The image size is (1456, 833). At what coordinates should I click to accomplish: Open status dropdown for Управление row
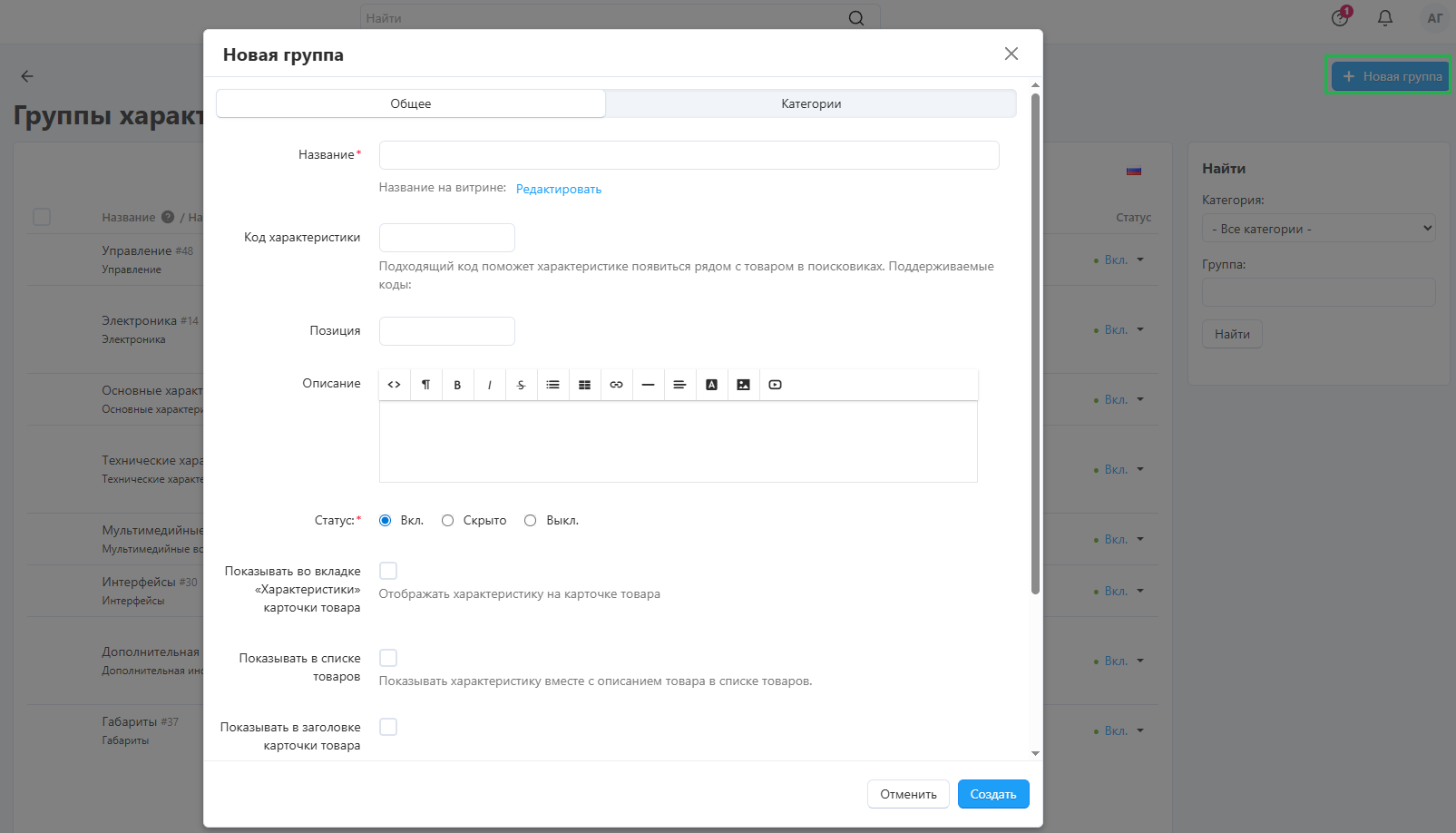click(1120, 260)
